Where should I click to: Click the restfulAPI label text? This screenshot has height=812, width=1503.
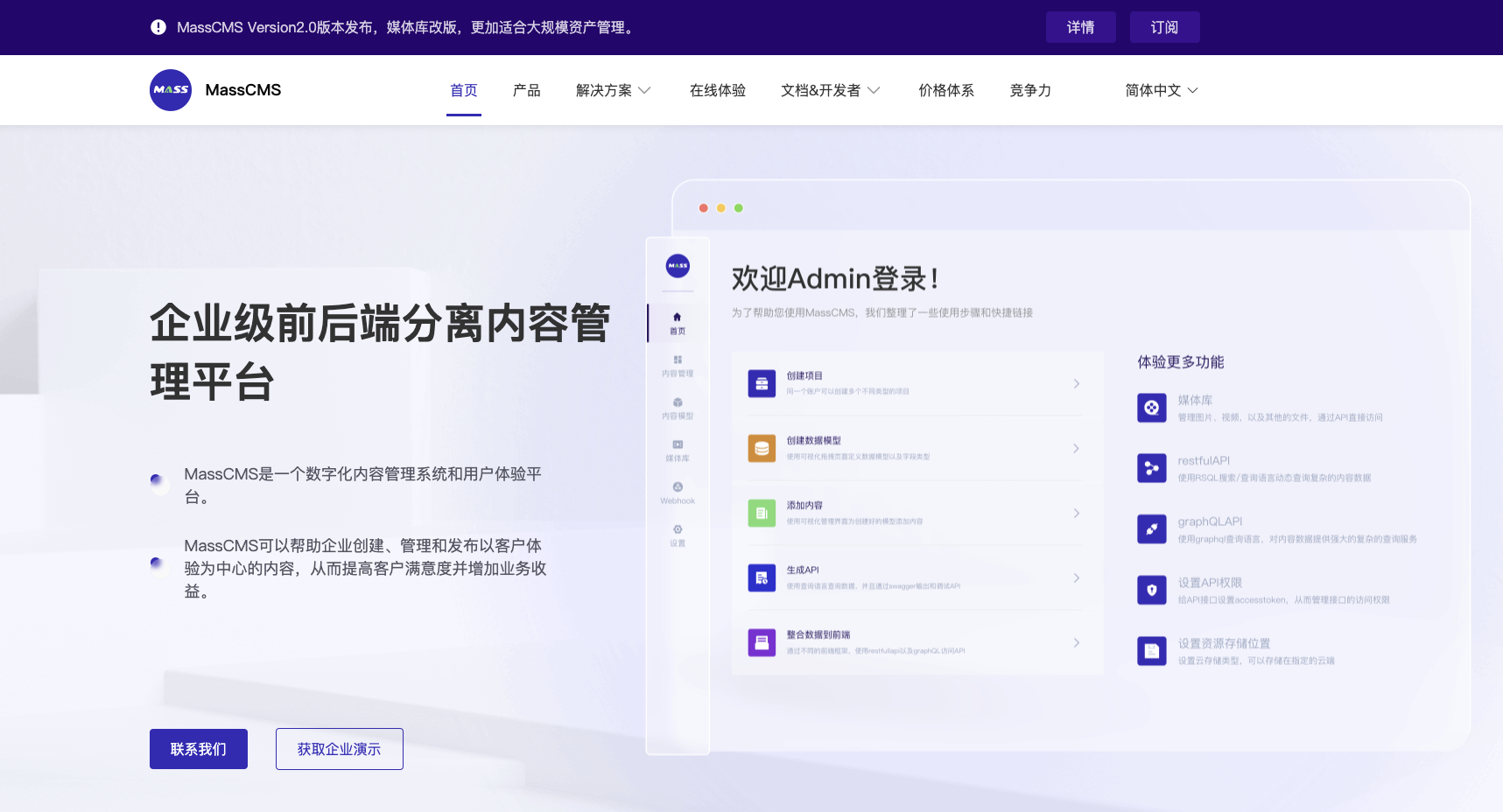(x=1204, y=460)
